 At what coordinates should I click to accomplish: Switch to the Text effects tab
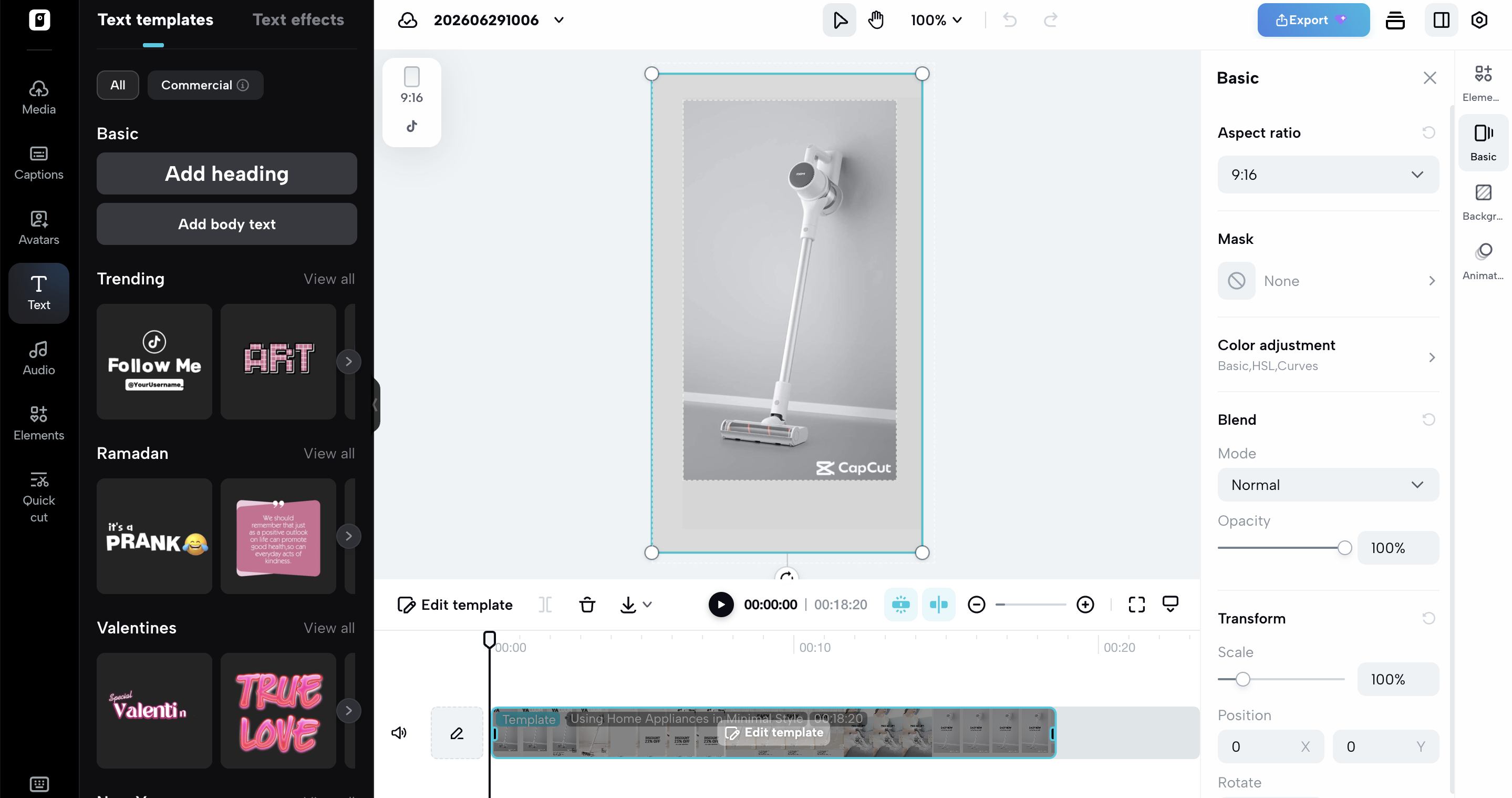(298, 20)
